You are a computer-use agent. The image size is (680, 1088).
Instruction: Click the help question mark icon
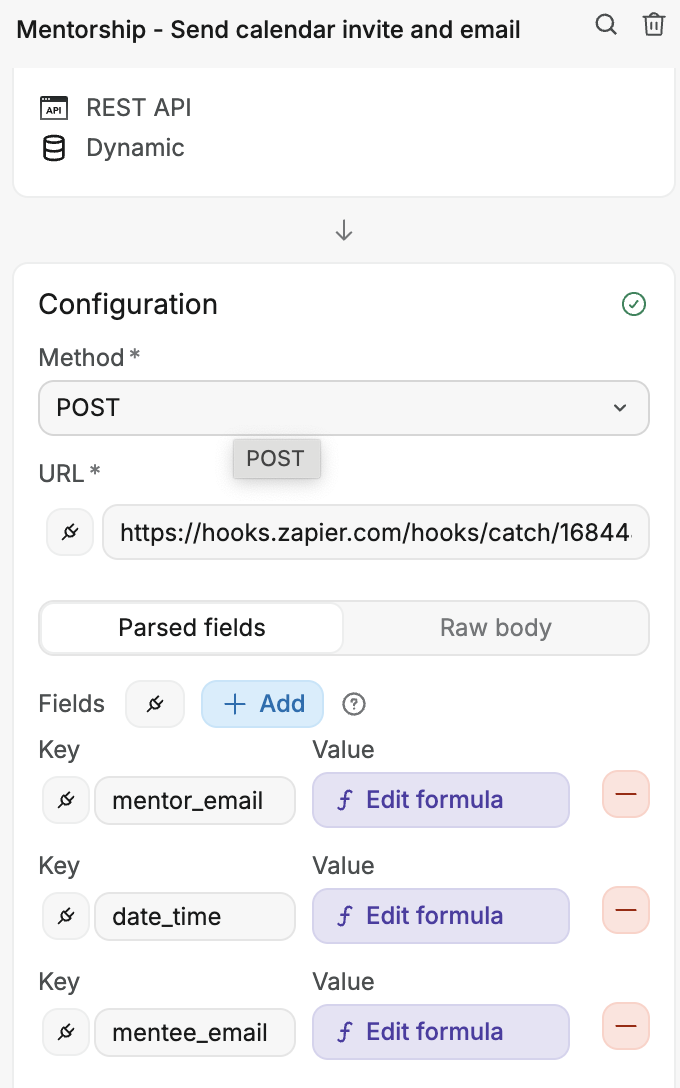pyautogui.click(x=354, y=704)
